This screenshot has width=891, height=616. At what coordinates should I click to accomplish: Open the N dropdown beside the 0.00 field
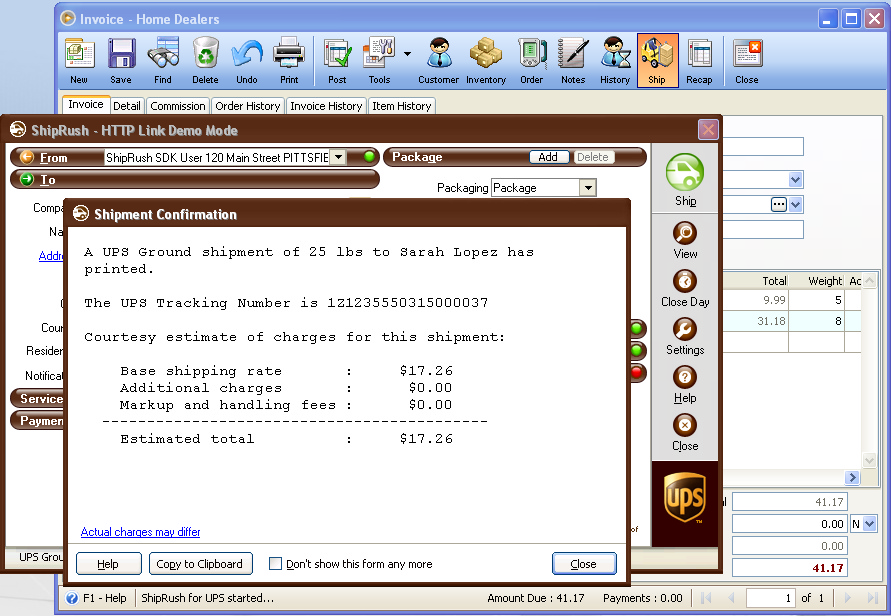[x=870, y=524]
